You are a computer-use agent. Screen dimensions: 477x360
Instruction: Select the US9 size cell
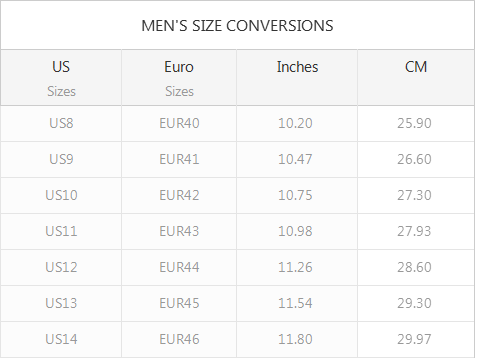pyautogui.click(x=61, y=159)
